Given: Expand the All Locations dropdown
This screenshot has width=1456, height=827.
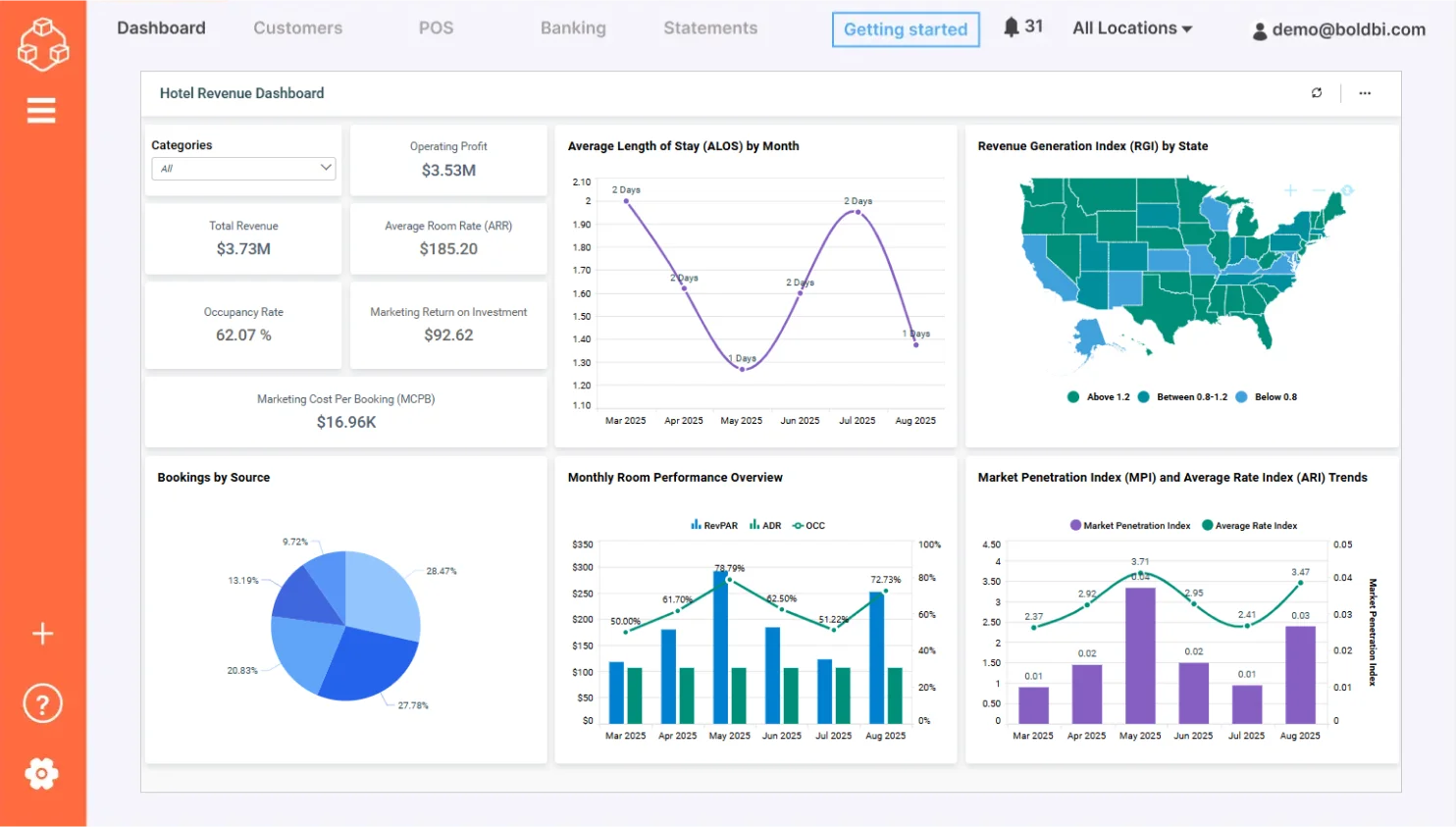Looking at the screenshot, I should coord(1131,28).
